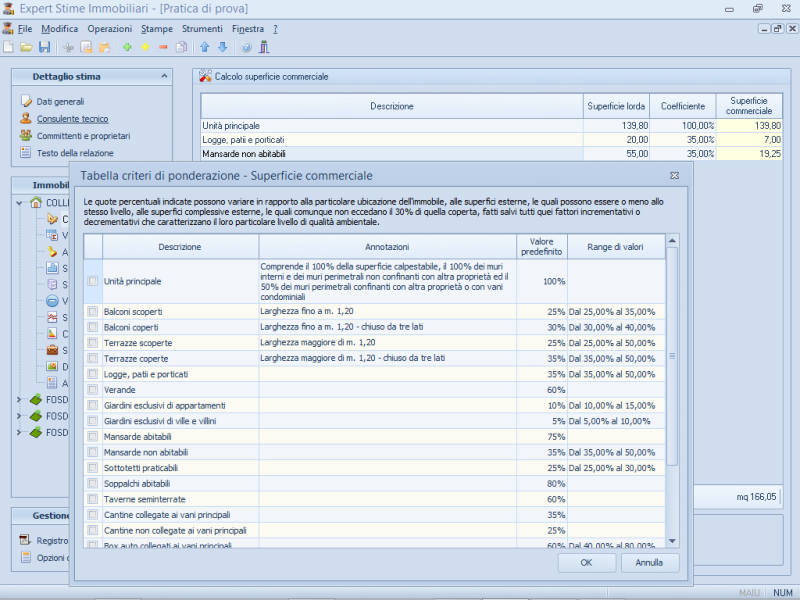Select the Mansarde non abitabili background table row
Screen dimensions: 800x600
[x=491, y=154]
